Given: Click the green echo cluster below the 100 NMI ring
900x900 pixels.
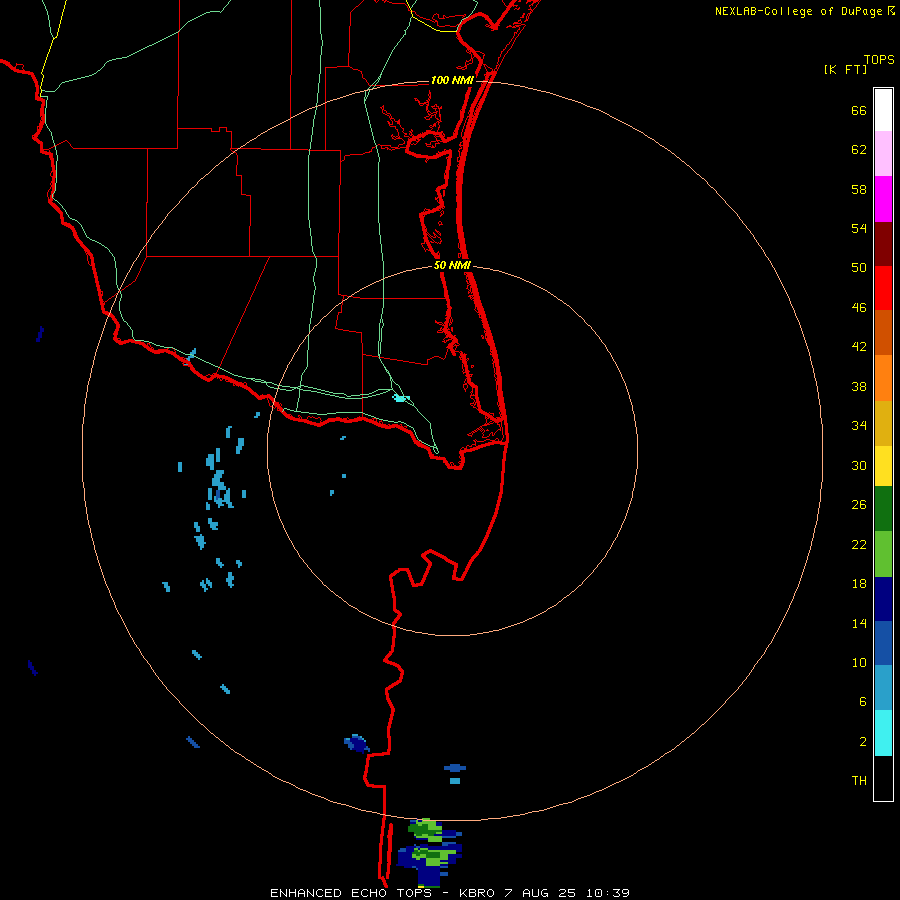Looking at the screenshot, I should [429, 854].
